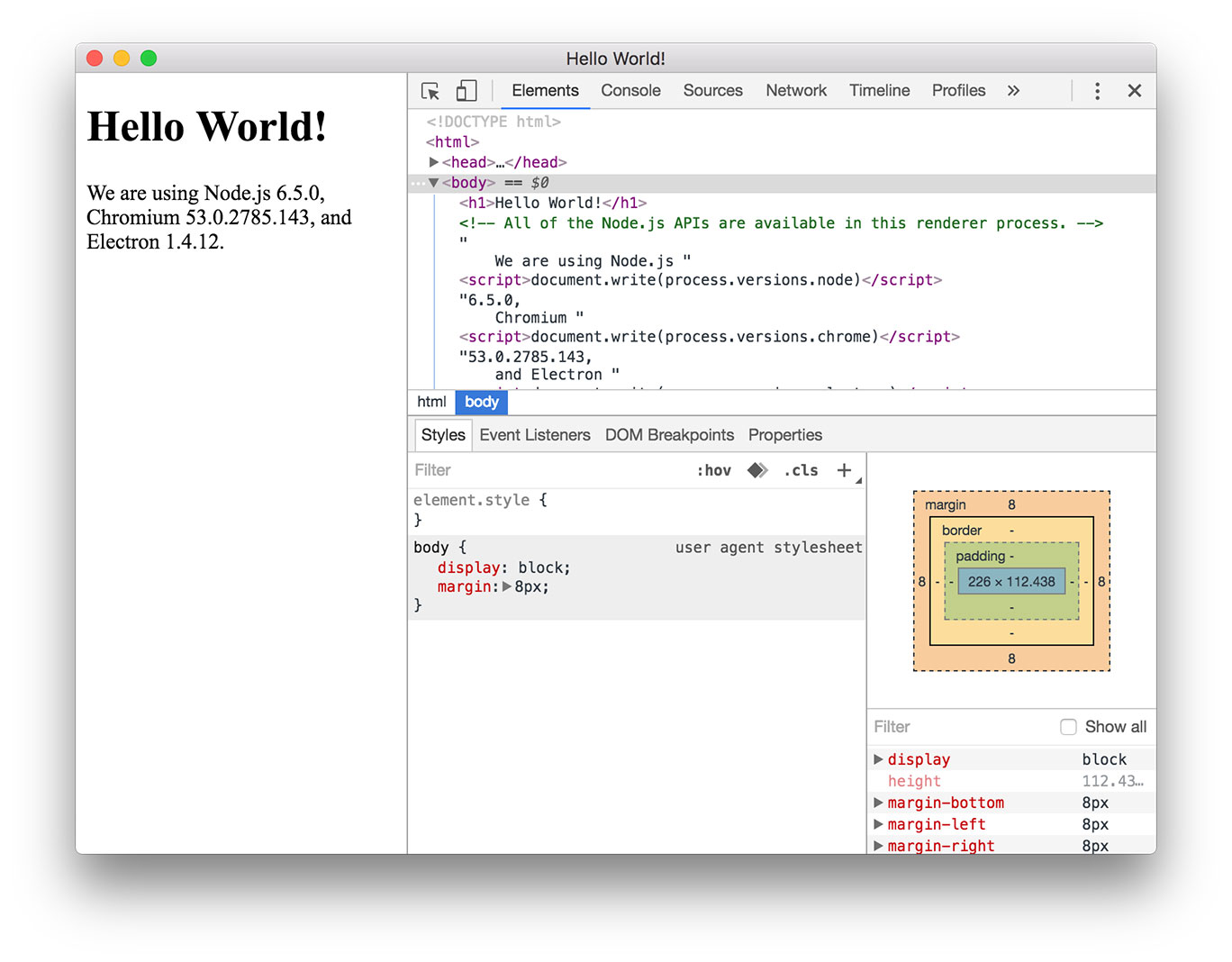
Task: Select the DOM Breakpoints tab
Action: pyautogui.click(x=669, y=435)
